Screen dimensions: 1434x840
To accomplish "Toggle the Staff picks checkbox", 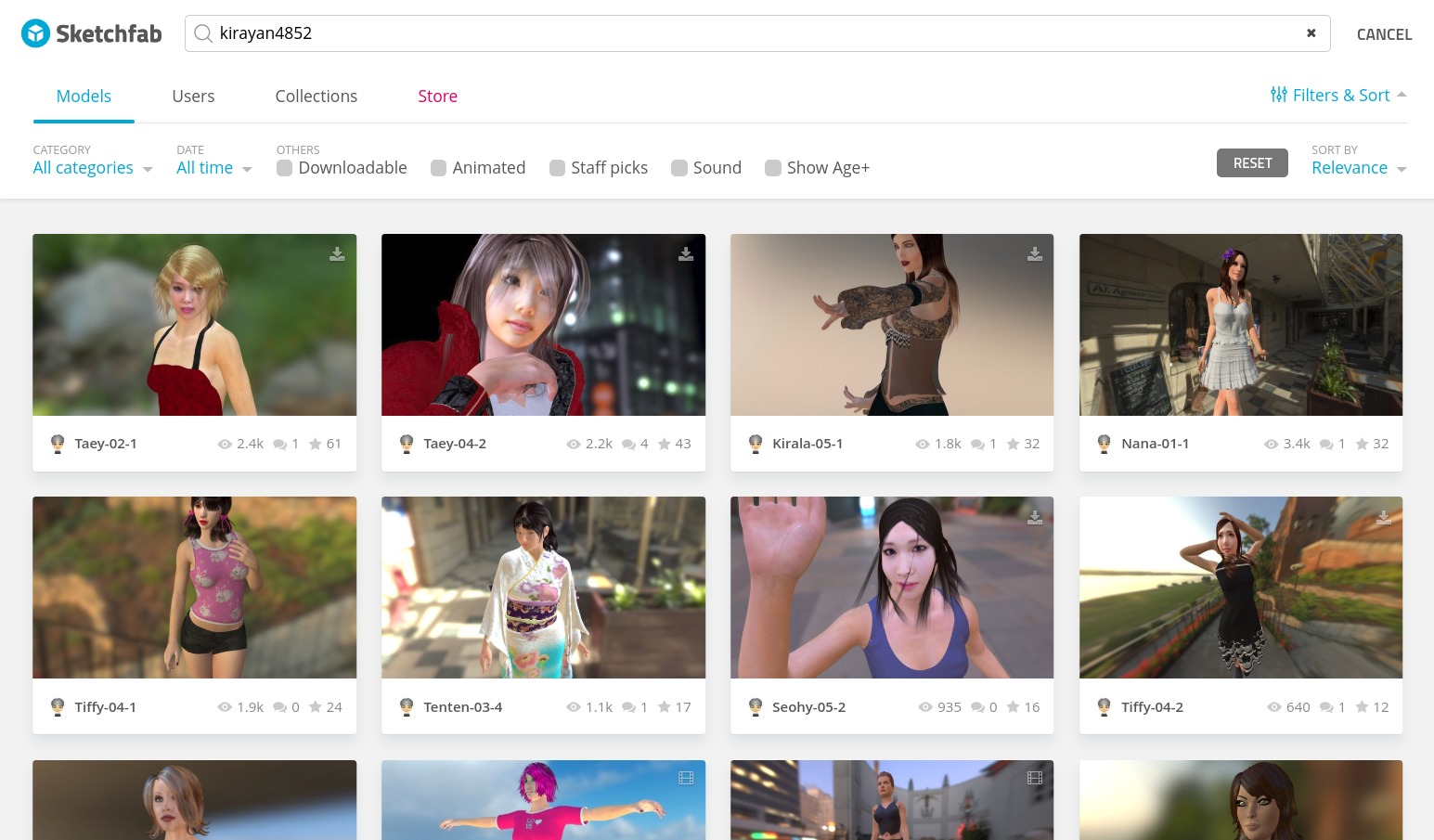I will click(x=558, y=168).
